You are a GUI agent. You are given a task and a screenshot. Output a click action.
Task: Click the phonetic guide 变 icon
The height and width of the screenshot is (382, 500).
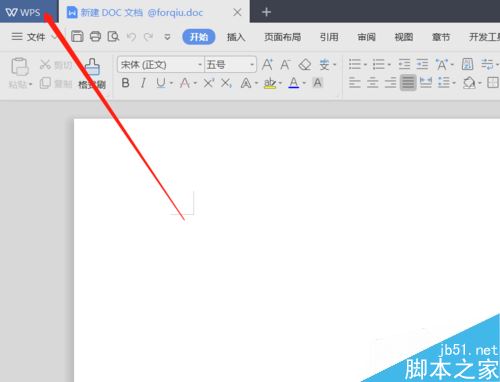point(324,64)
